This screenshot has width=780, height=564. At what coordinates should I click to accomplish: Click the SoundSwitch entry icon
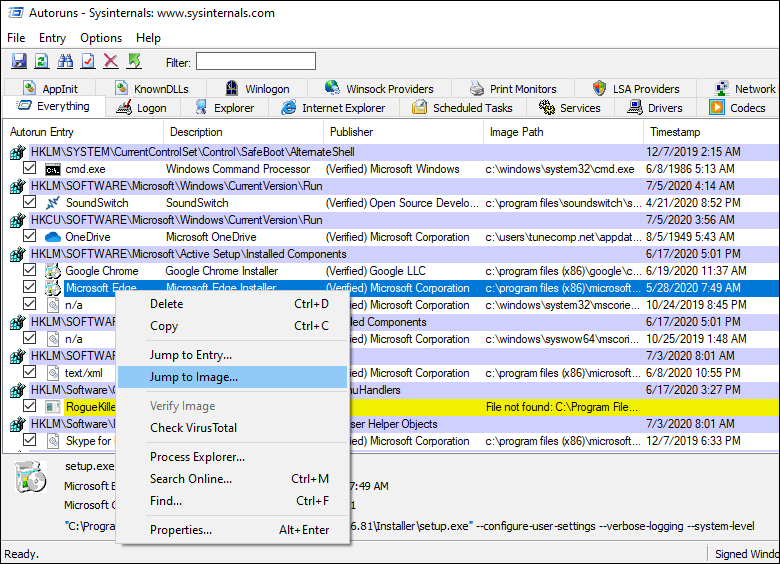[53, 203]
